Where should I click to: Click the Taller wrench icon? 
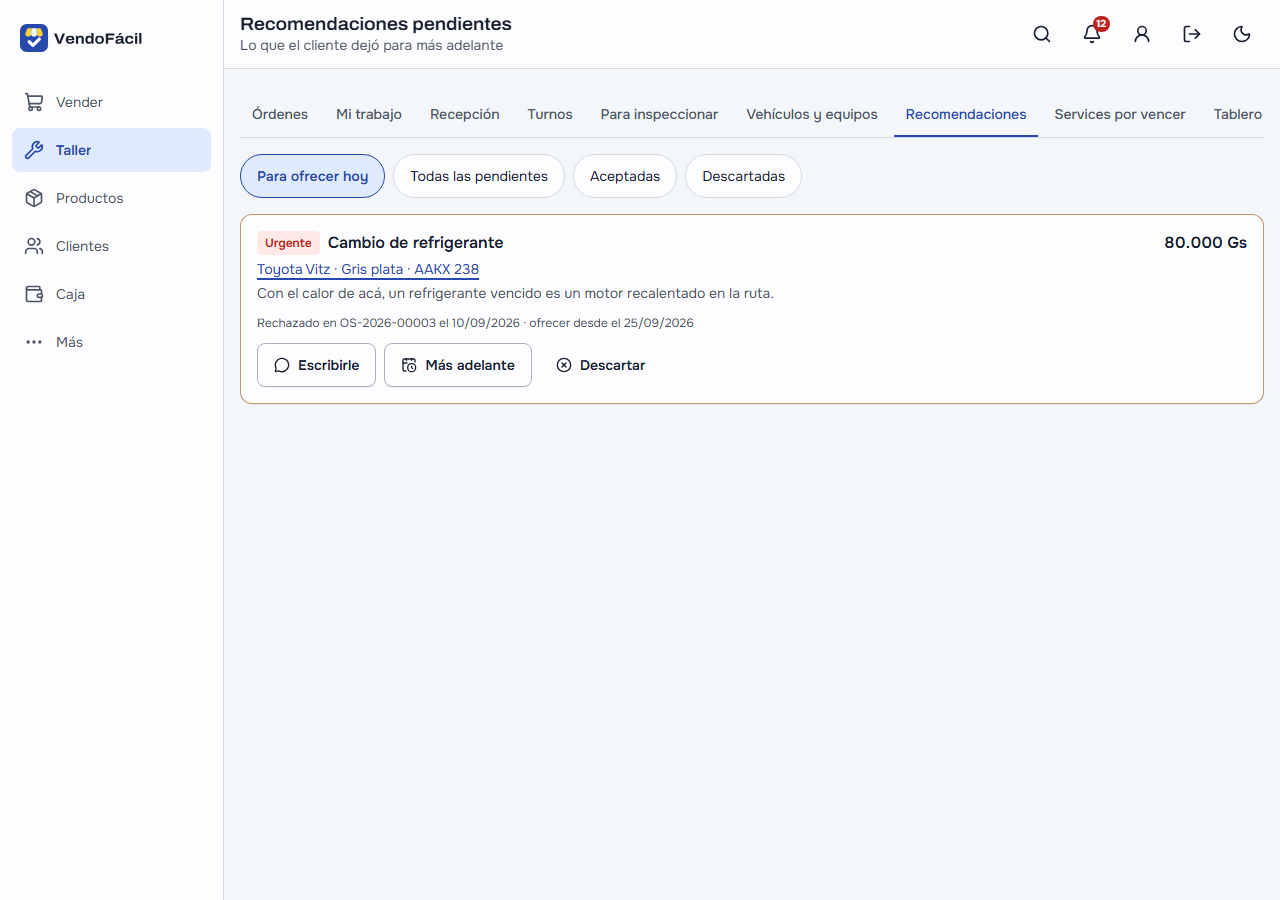[x=34, y=150]
